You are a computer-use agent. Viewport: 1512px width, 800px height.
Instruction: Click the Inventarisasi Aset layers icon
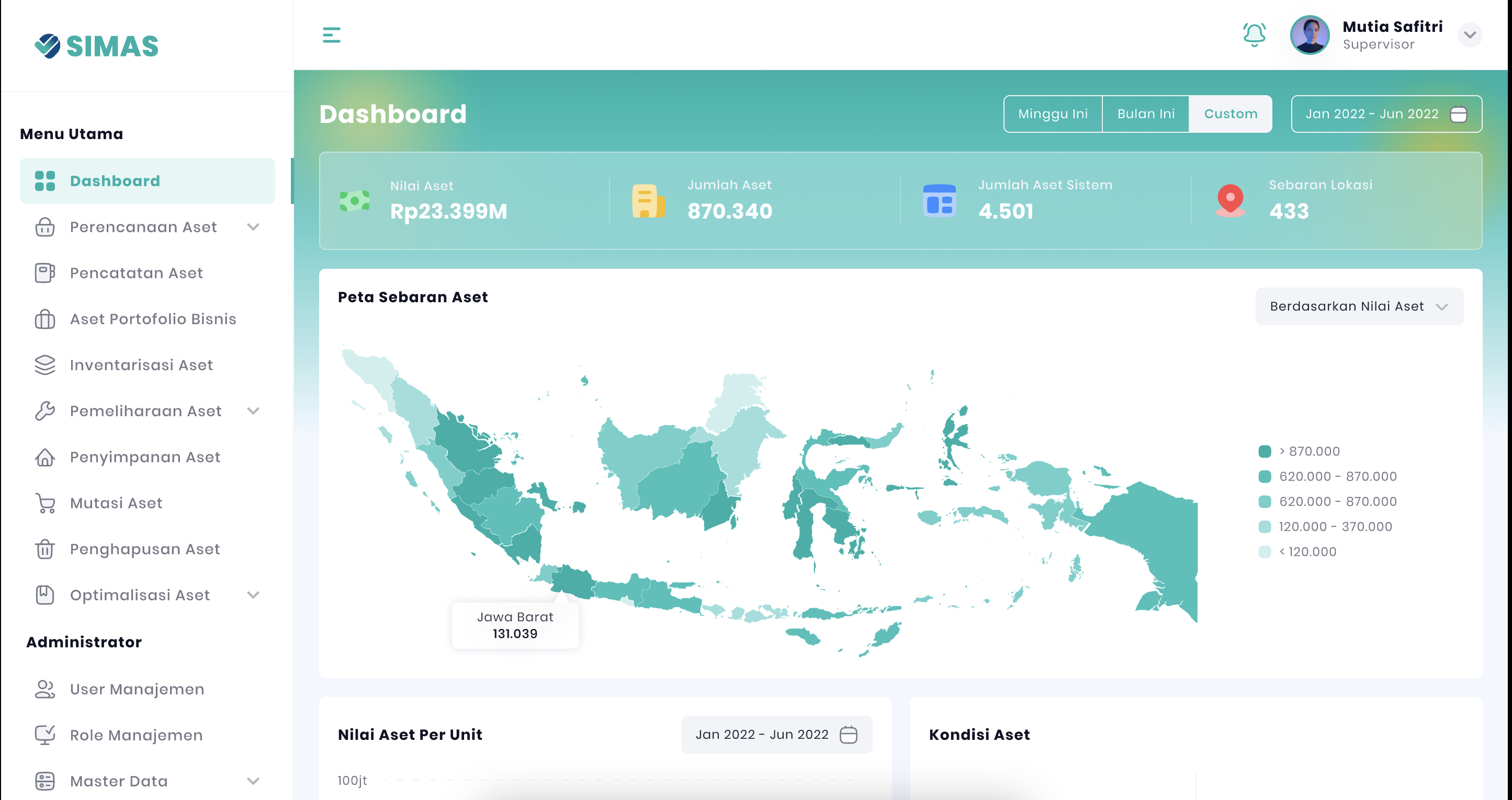click(44, 365)
